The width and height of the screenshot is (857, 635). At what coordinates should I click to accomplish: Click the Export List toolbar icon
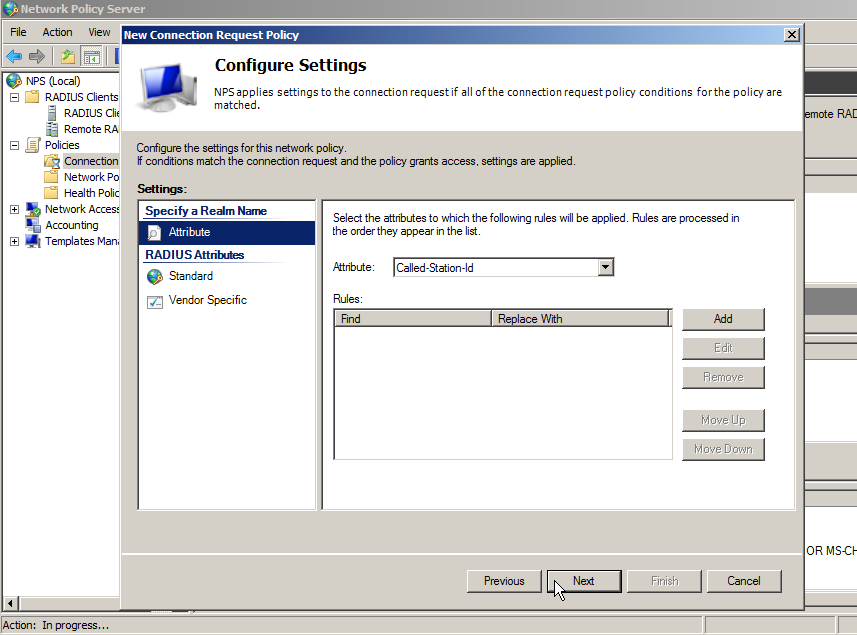point(68,56)
